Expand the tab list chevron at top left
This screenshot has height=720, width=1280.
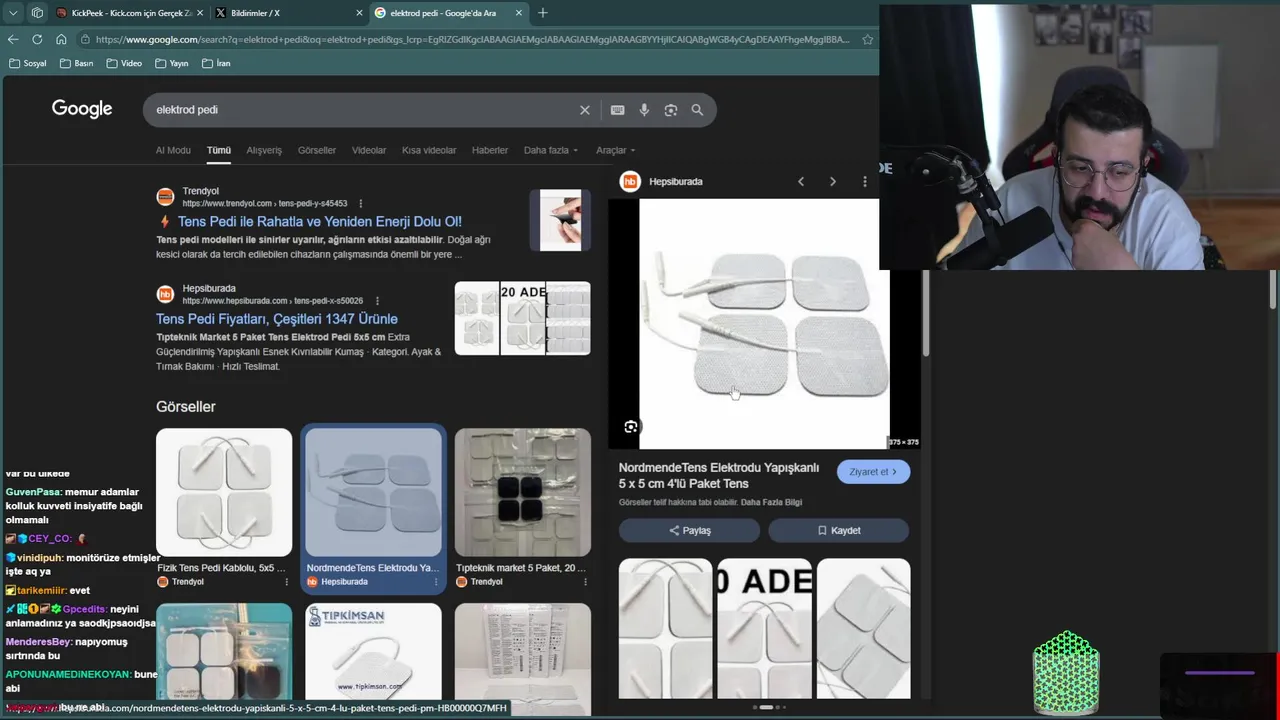pyautogui.click(x=13, y=13)
